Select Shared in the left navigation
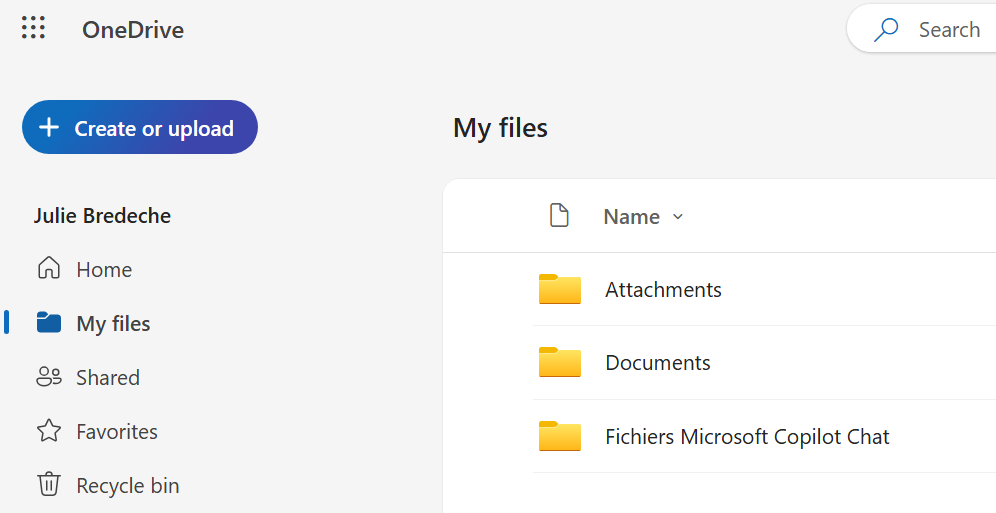This screenshot has height=513, width=996. (x=108, y=378)
